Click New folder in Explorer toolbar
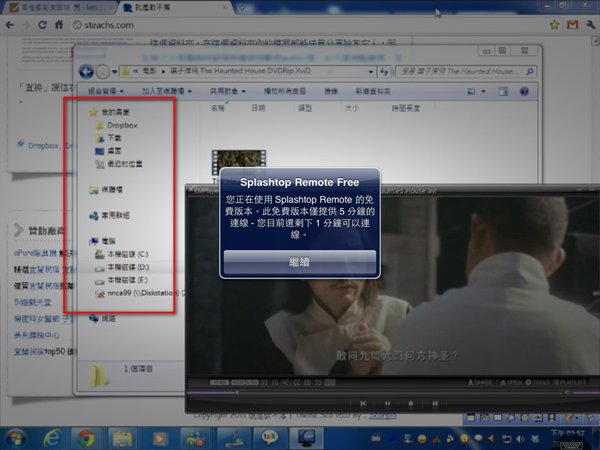 click(373, 91)
